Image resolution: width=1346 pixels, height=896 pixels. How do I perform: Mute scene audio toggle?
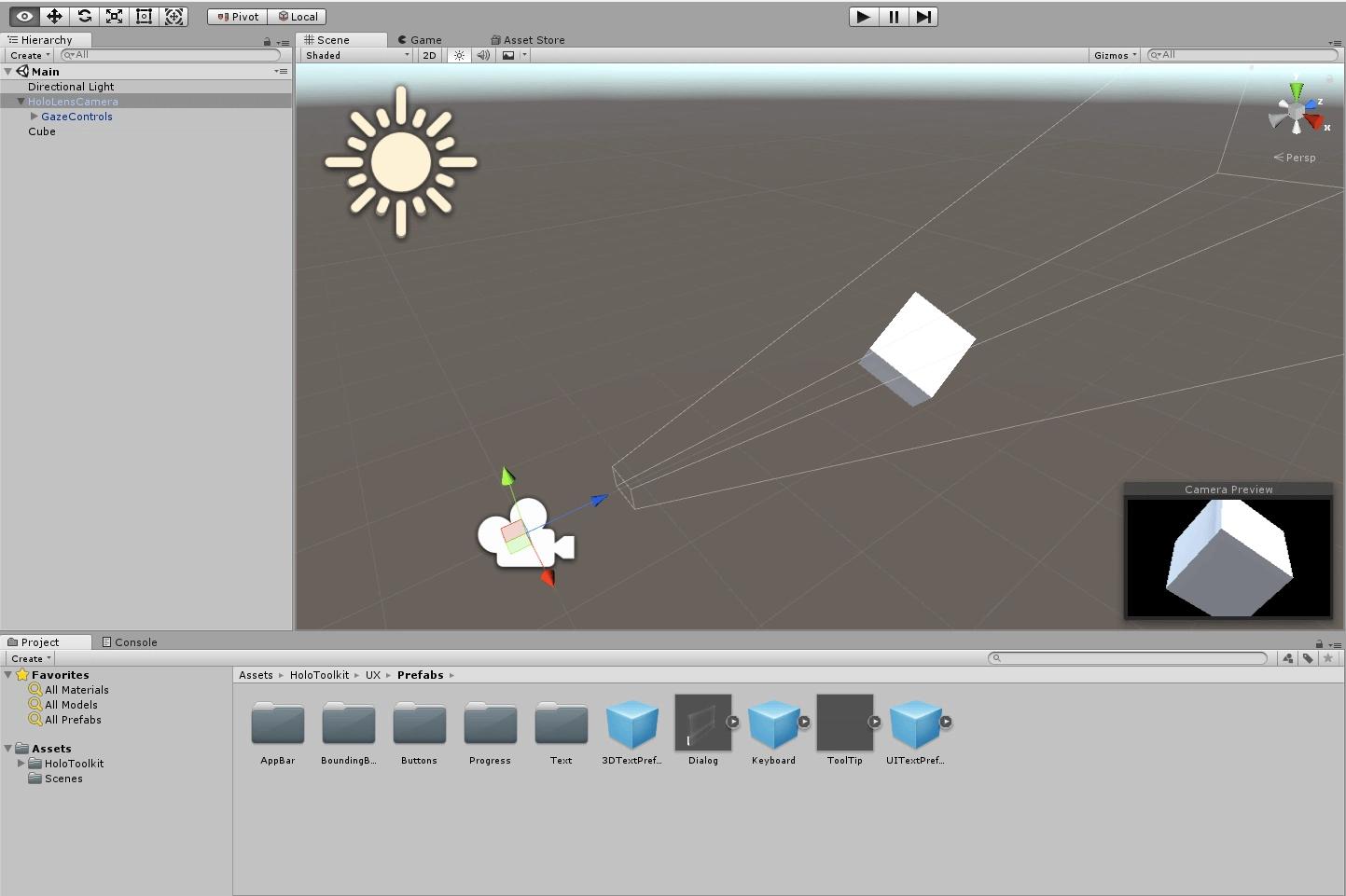[483, 55]
